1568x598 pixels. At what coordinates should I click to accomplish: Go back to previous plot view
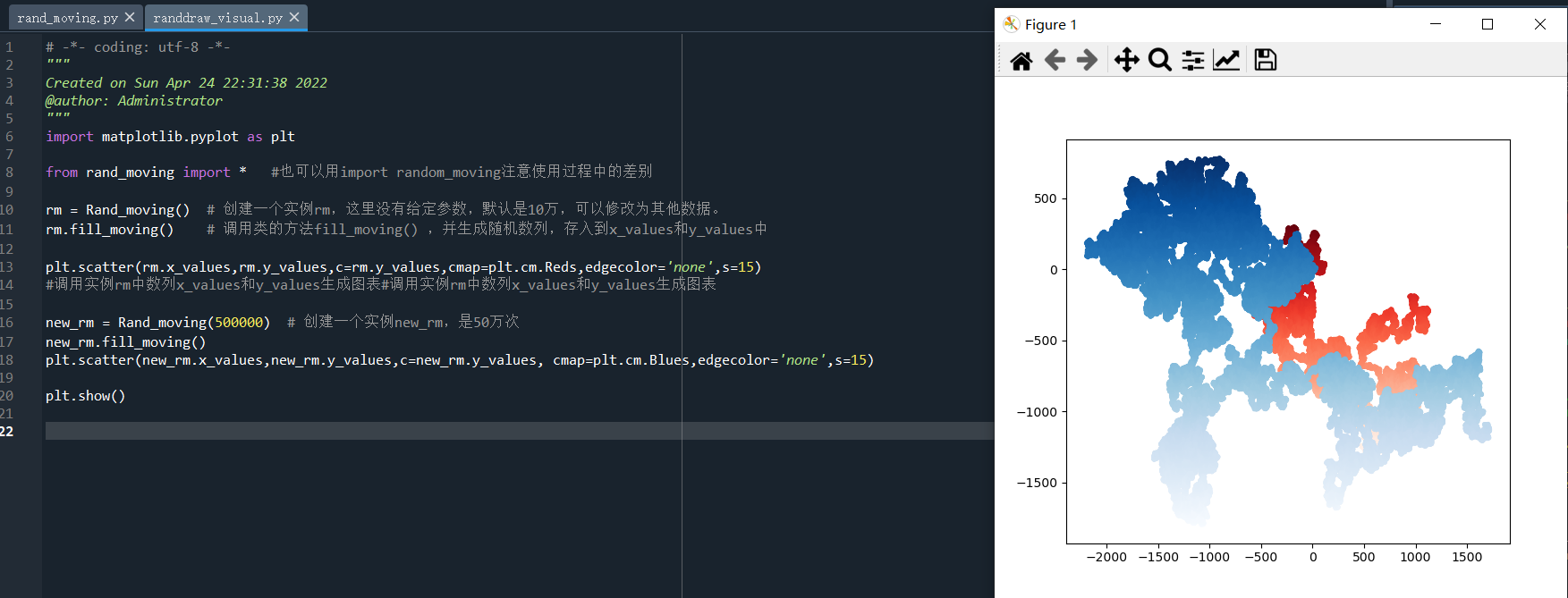point(1055,60)
